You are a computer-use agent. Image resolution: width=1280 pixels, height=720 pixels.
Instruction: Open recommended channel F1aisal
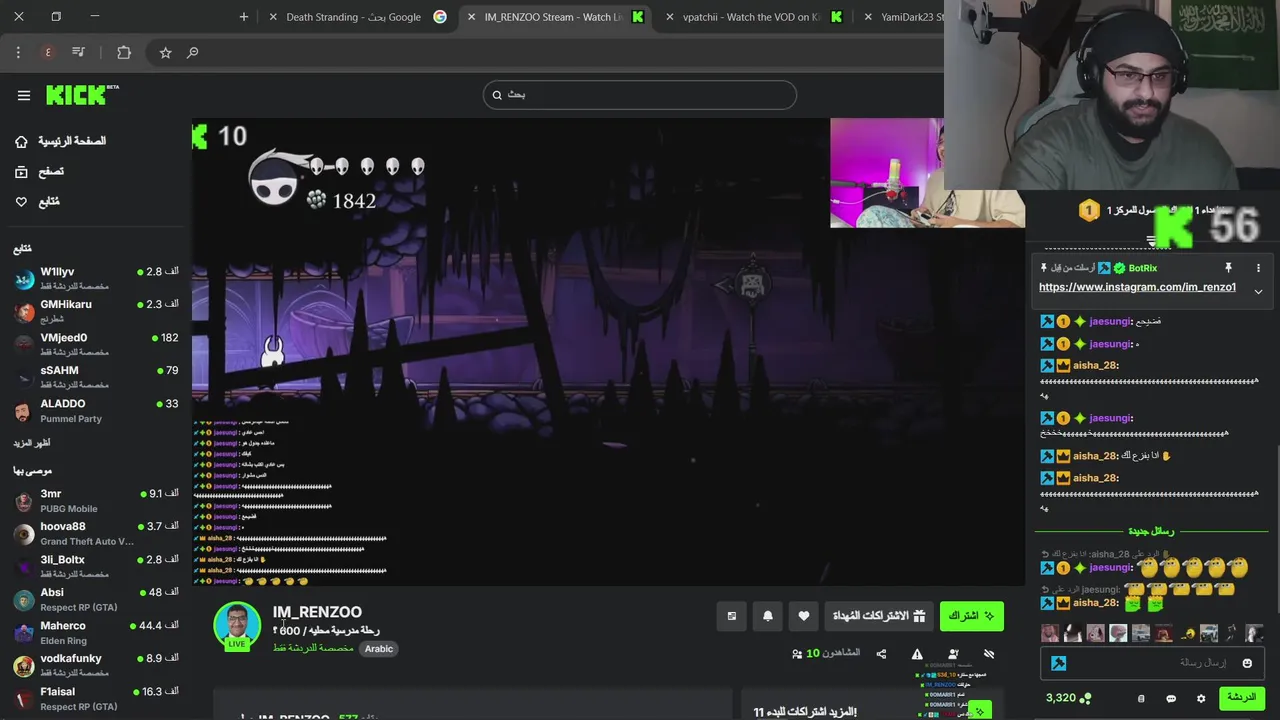(x=96, y=698)
